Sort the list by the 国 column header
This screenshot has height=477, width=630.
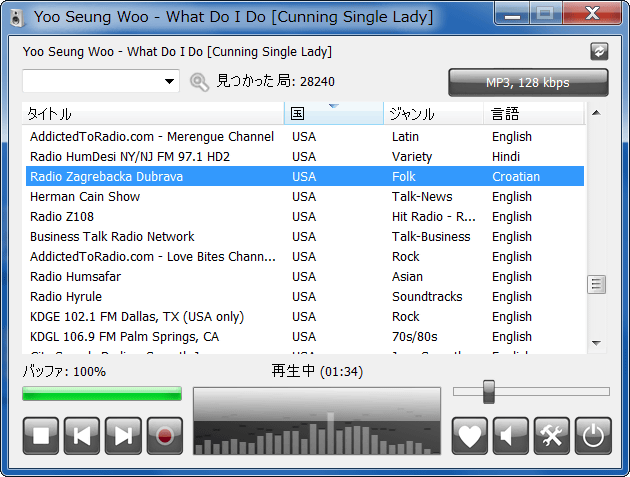pyautogui.click(x=334, y=113)
